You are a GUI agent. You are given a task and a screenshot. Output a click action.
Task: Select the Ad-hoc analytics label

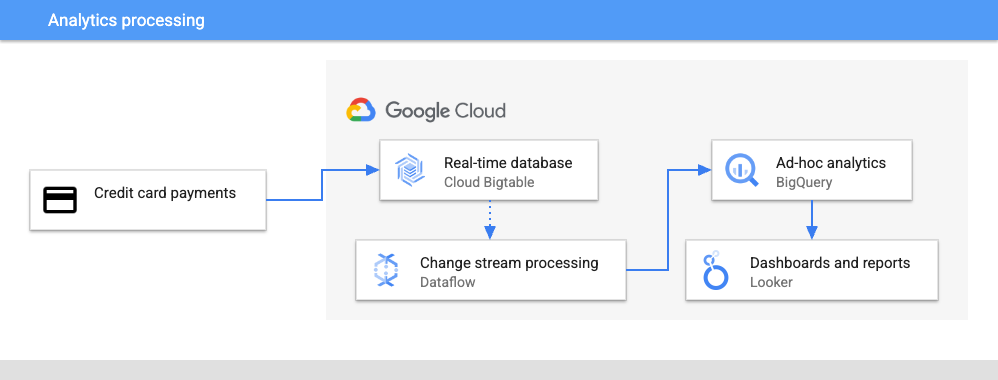point(831,163)
